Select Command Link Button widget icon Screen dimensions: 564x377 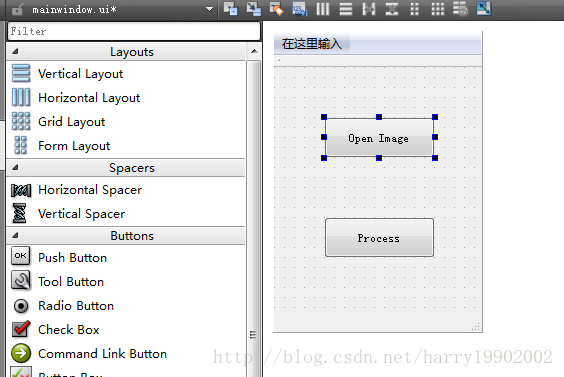[21, 353]
